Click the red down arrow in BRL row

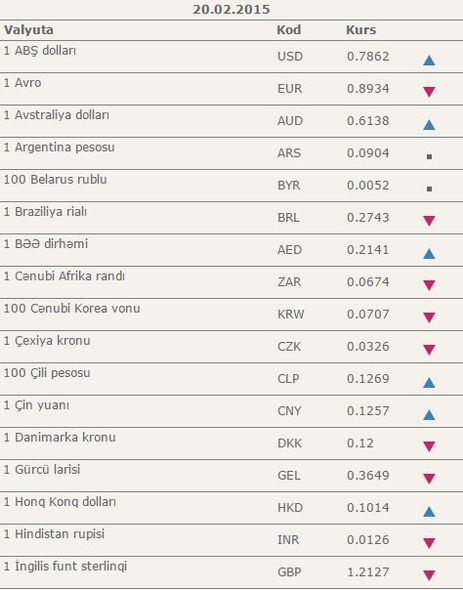pyautogui.click(x=429, y=221)
